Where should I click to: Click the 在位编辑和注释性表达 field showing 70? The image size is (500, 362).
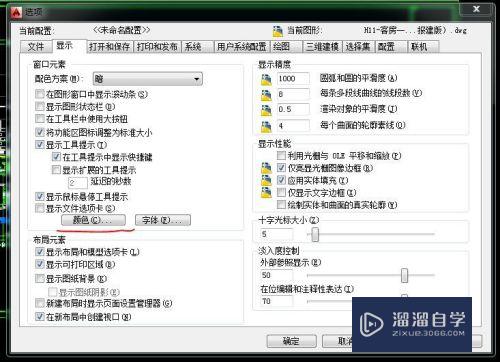[x=276, y=301]
